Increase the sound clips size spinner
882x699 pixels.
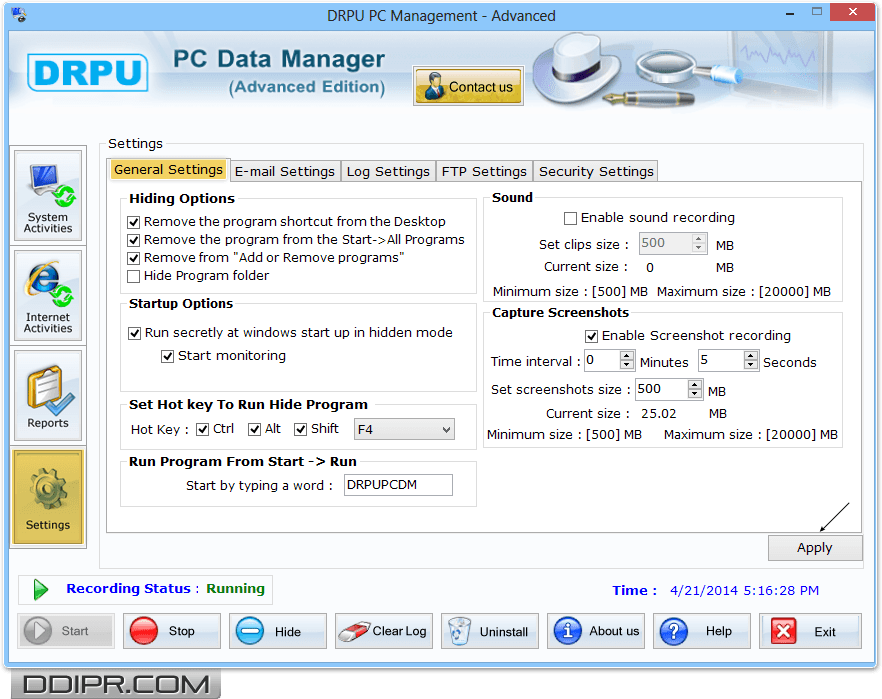699,238
